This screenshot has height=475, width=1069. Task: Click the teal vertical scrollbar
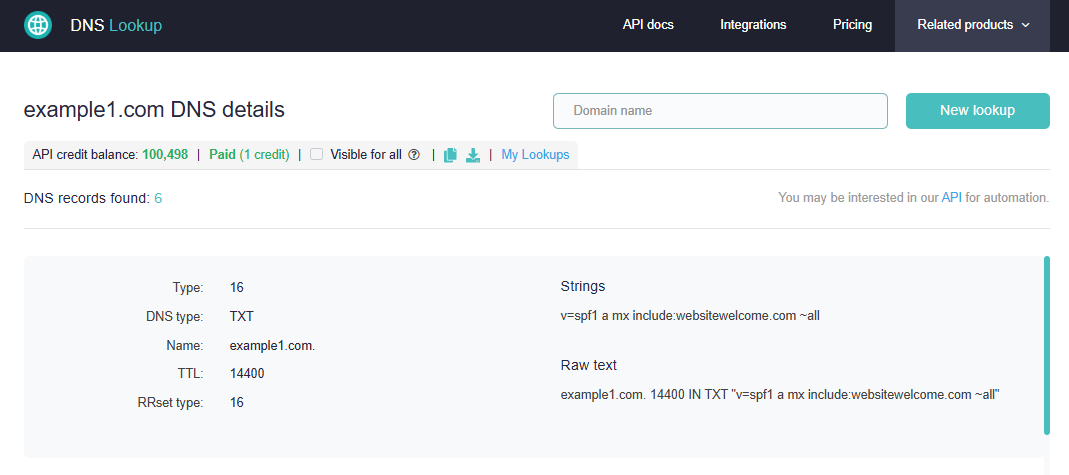pos(1046,345)
